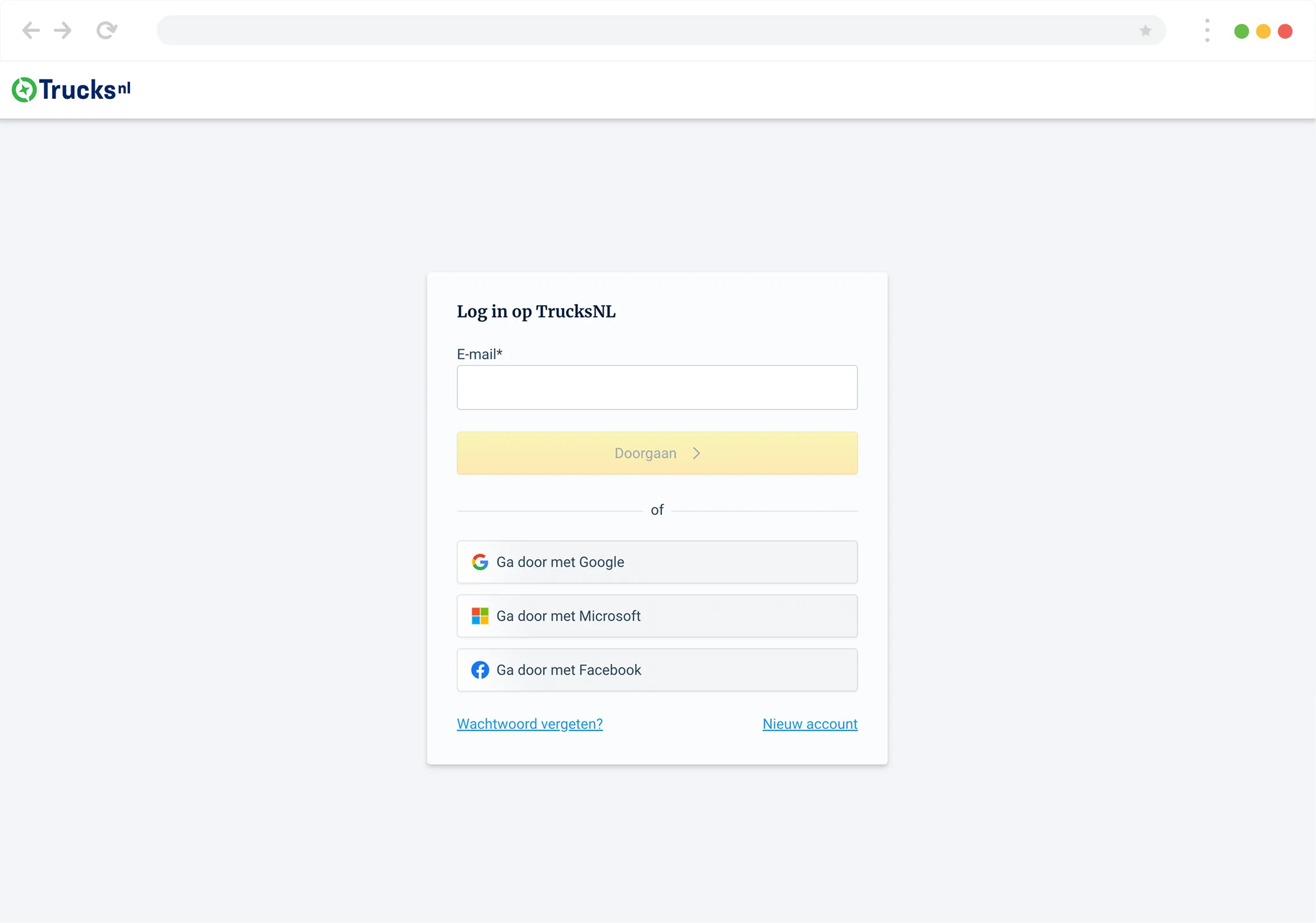Screen dimensions: 1316x923
Task: Continue with Facebook sign-in
Action: pos(657,669)
